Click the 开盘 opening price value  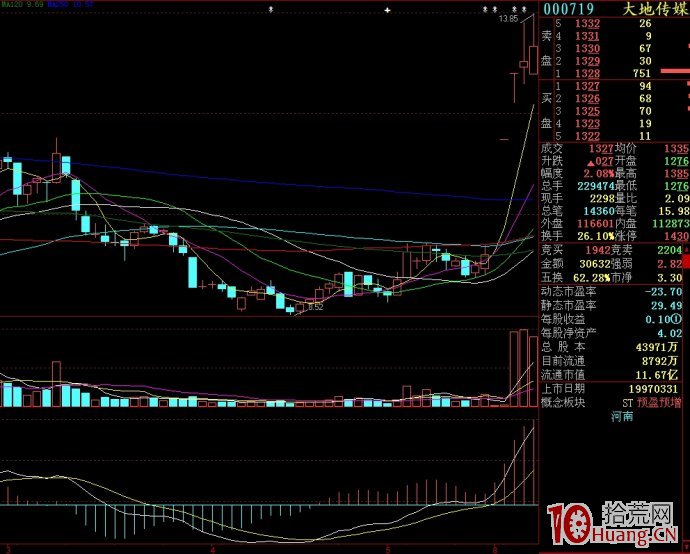click(676, 161)
